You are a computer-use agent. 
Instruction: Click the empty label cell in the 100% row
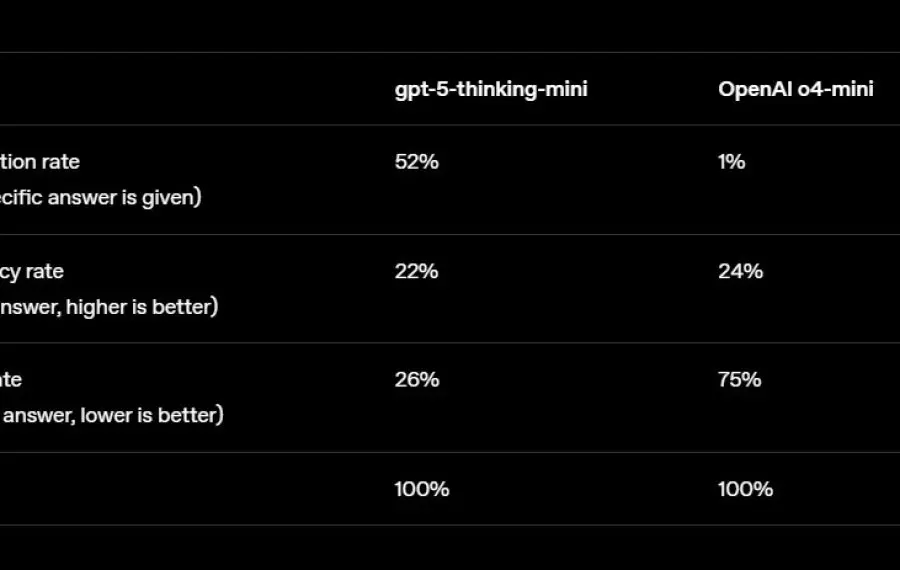point(189,488)
